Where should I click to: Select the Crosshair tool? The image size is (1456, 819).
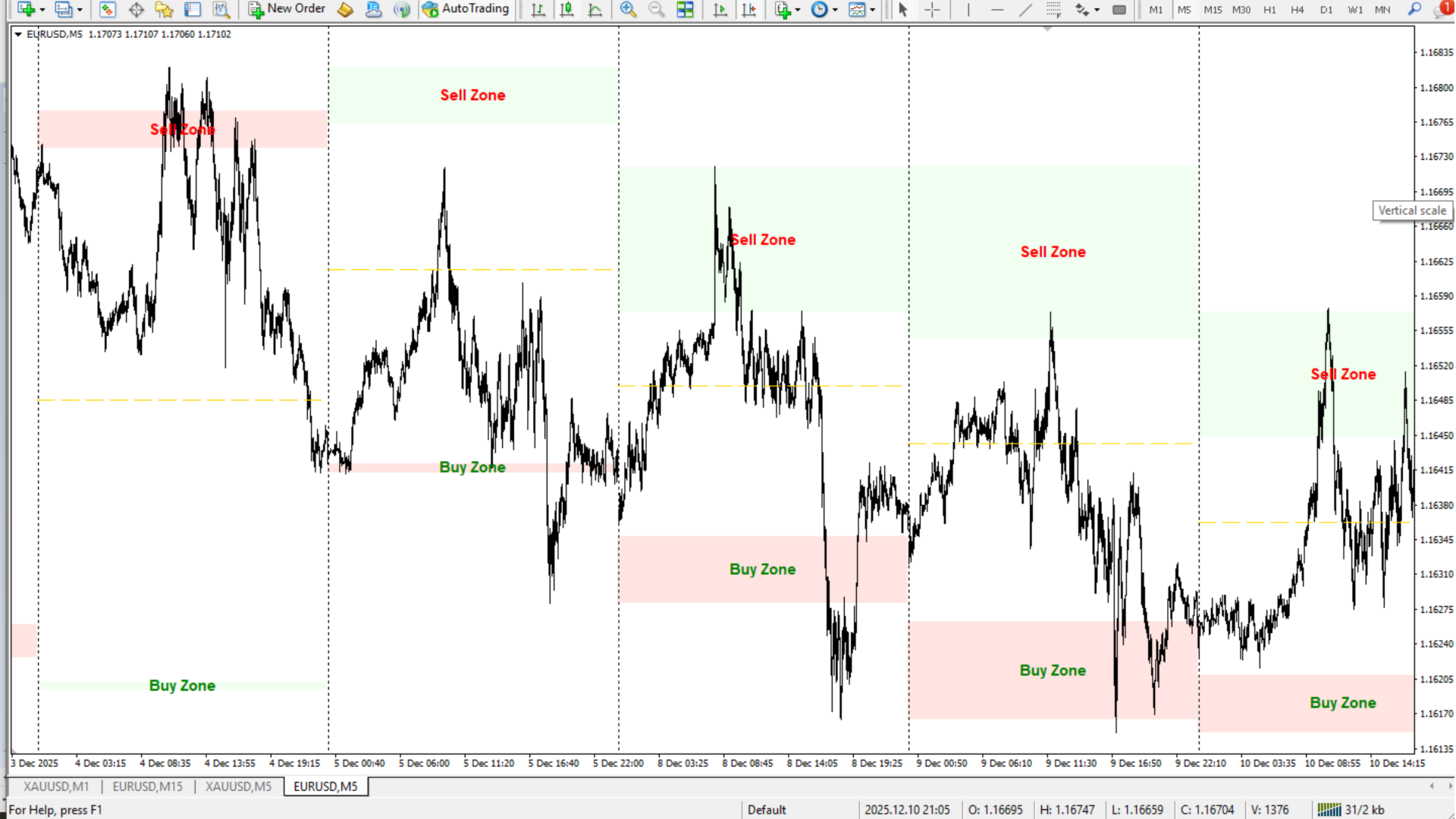[x=932, y=9]
